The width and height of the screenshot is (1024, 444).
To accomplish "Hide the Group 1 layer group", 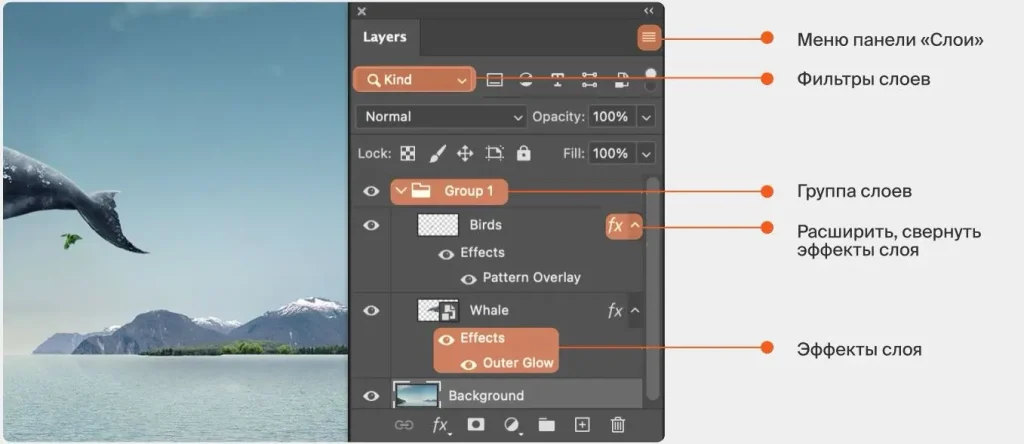I will (x=371, y=190).
